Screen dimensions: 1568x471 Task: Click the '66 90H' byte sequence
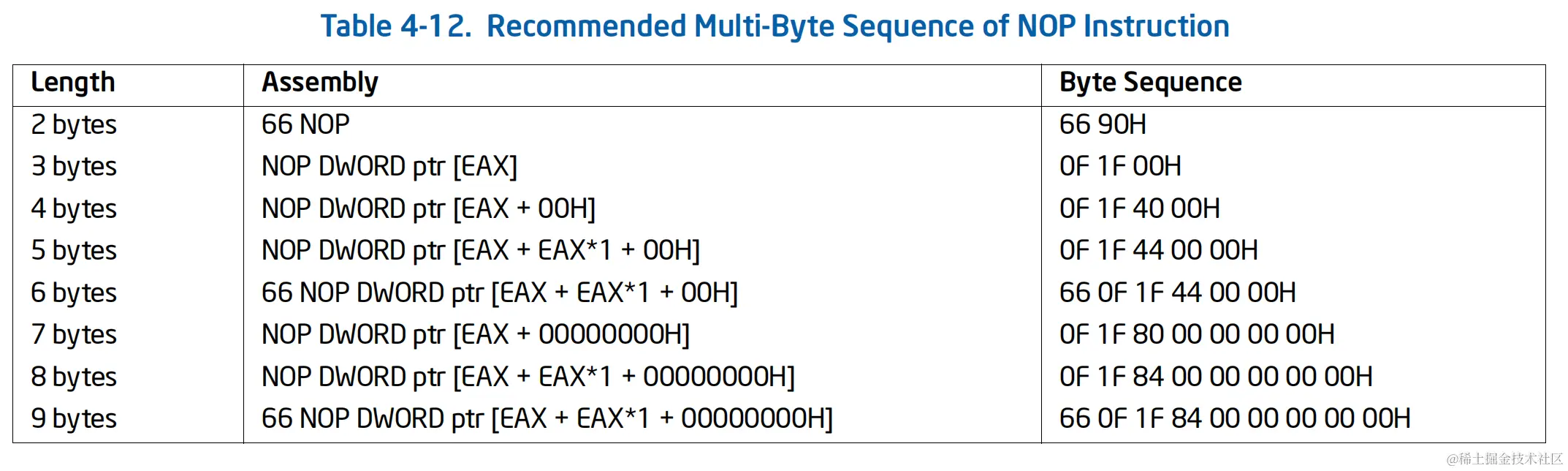(1103, 124)
